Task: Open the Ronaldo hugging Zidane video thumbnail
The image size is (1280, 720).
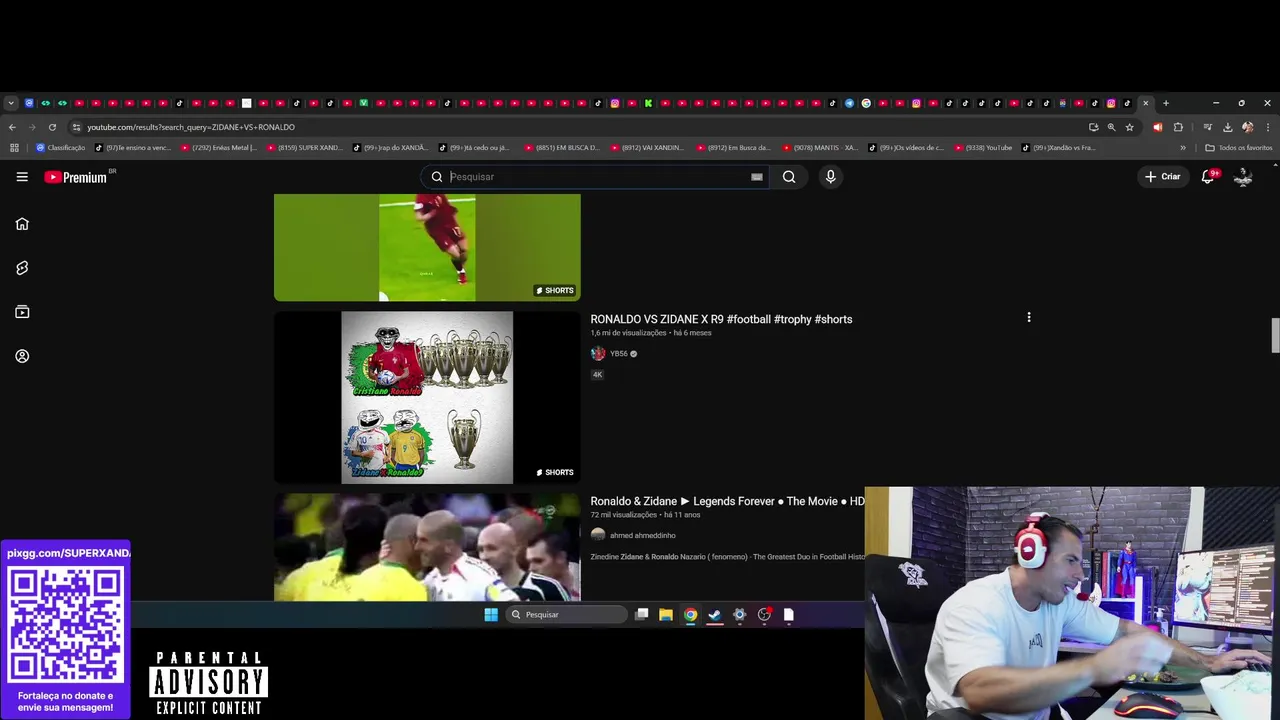Action: click(x=427, y=547)
